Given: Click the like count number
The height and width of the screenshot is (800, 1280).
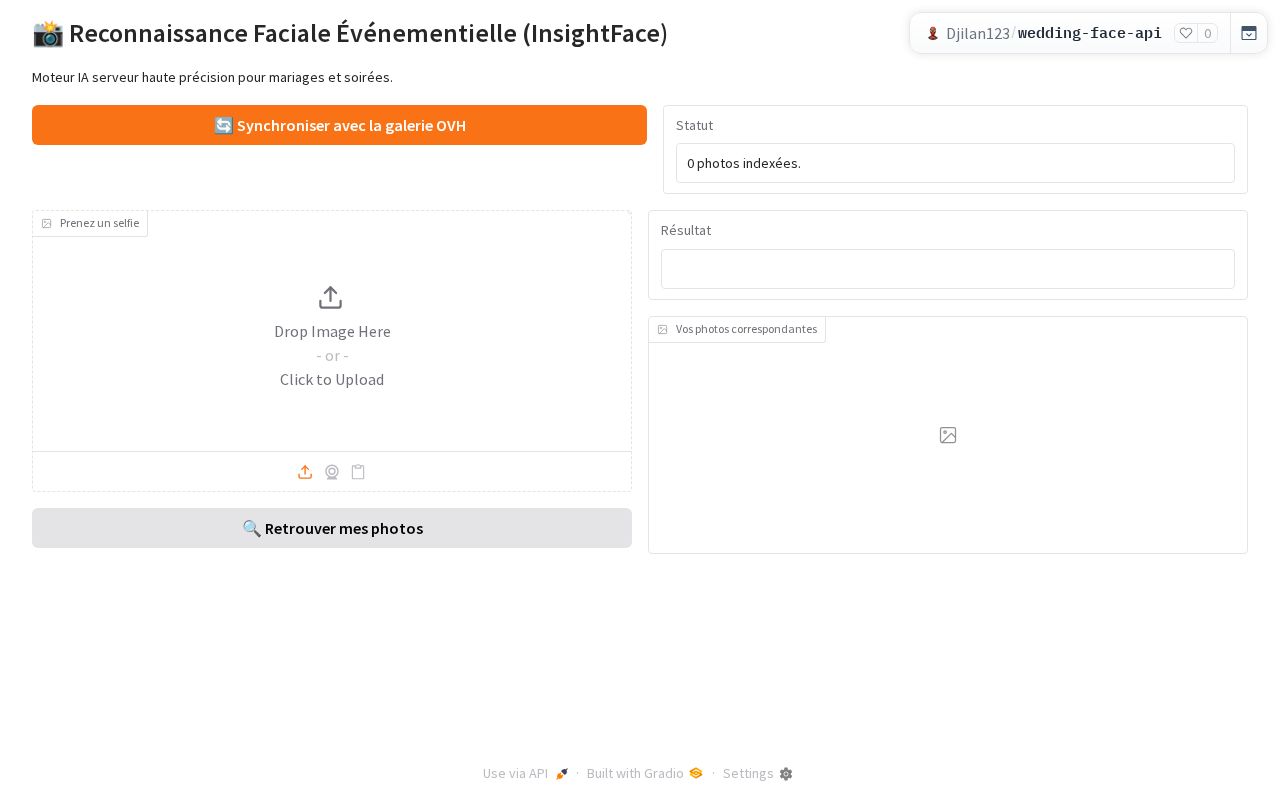Looking at the screenshot, I should pos(1208,33).
